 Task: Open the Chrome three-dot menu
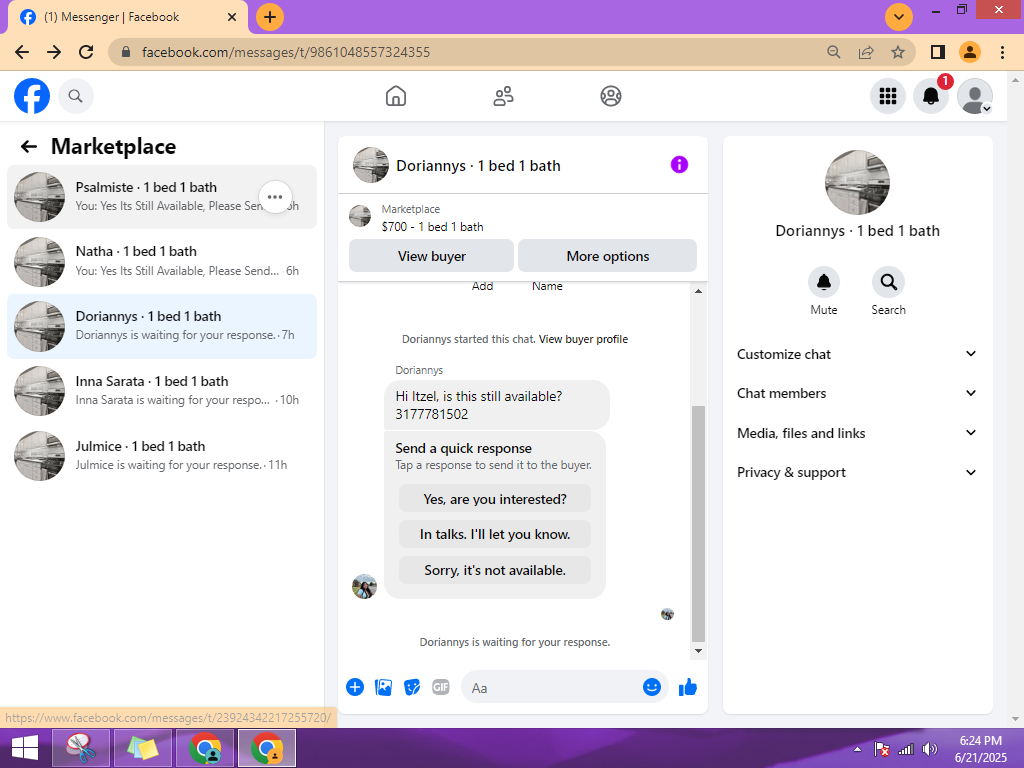(x=1002, y=52)
